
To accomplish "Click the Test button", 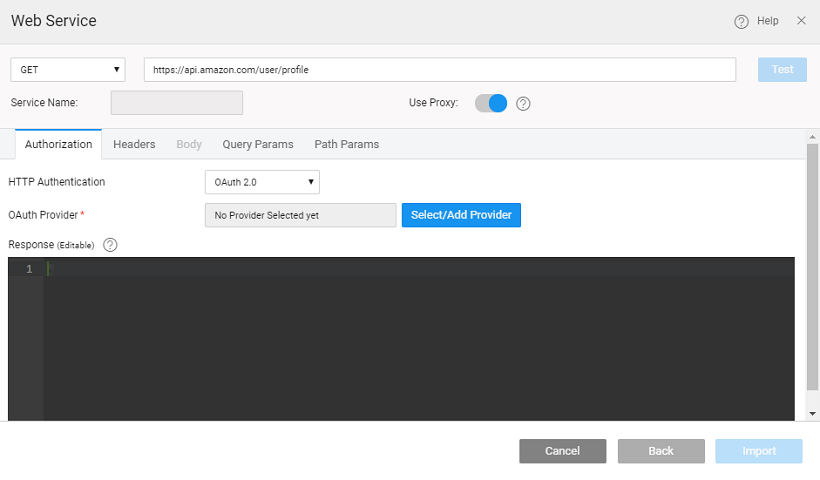I will click(782, 69).
